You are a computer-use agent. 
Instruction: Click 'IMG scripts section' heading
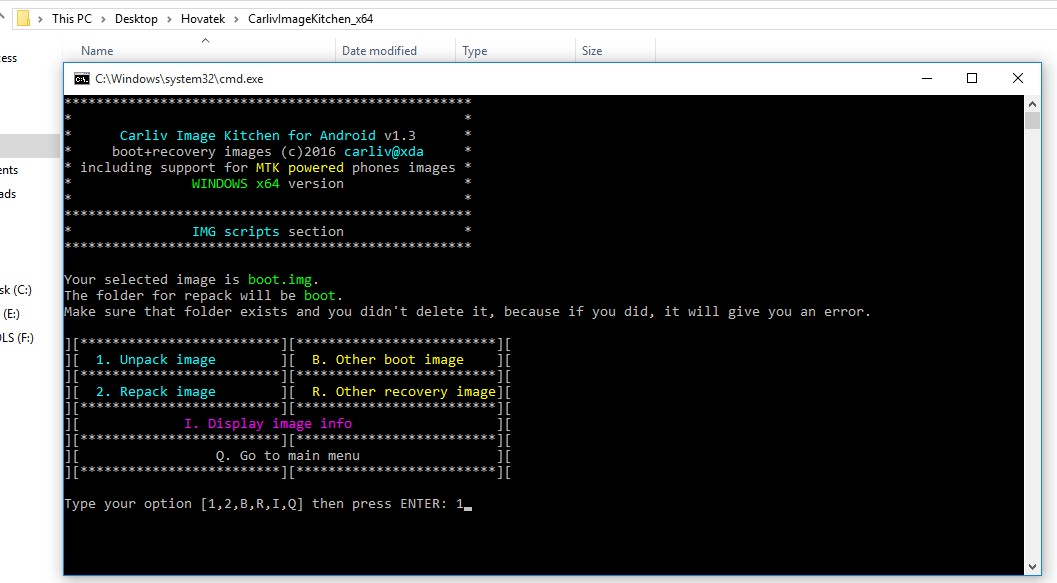268,231
